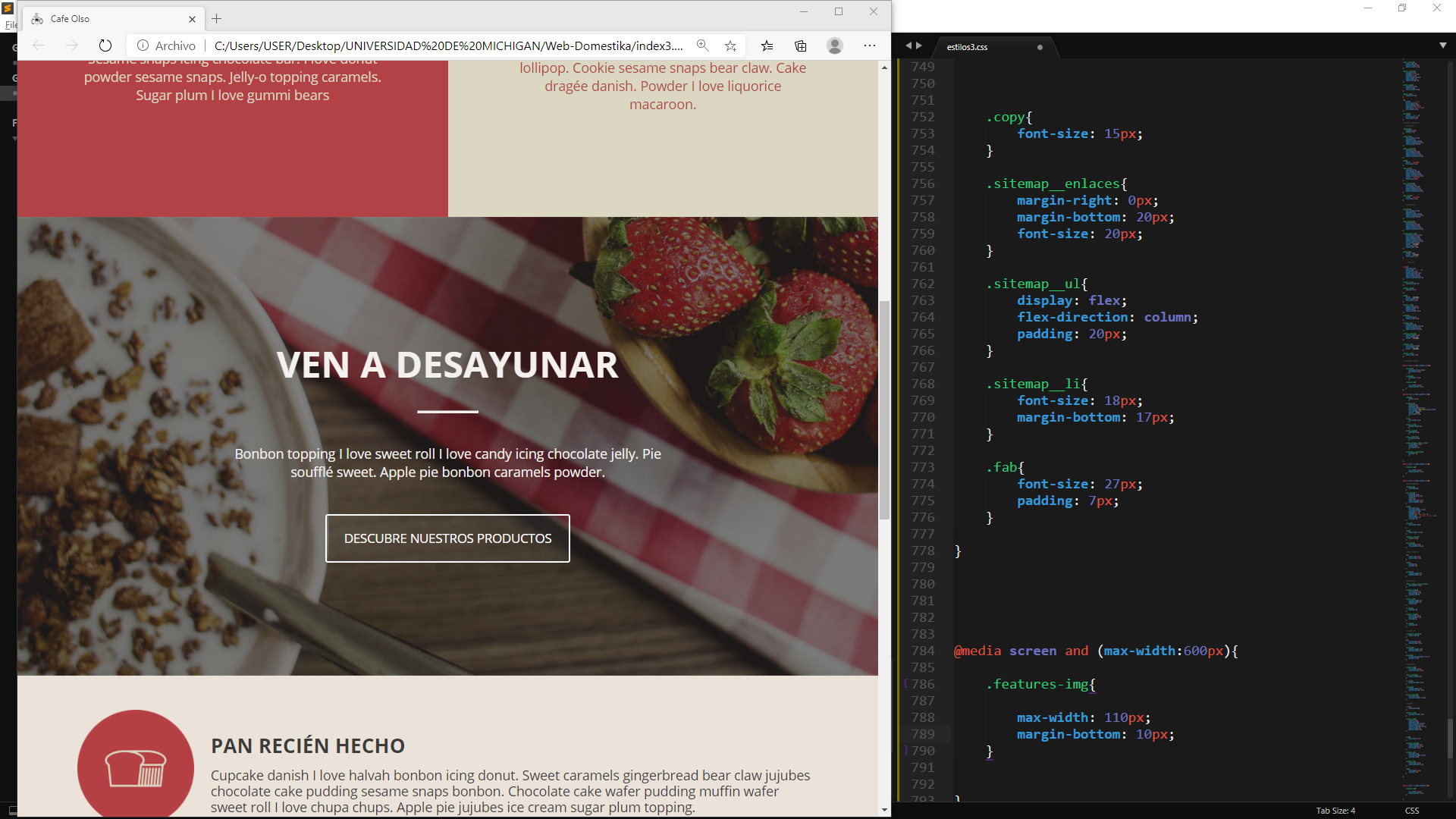Screen dimensions: 1456x819
Task: Go to previous tab arrow in Sublime
Action: [x=908, y=46]
